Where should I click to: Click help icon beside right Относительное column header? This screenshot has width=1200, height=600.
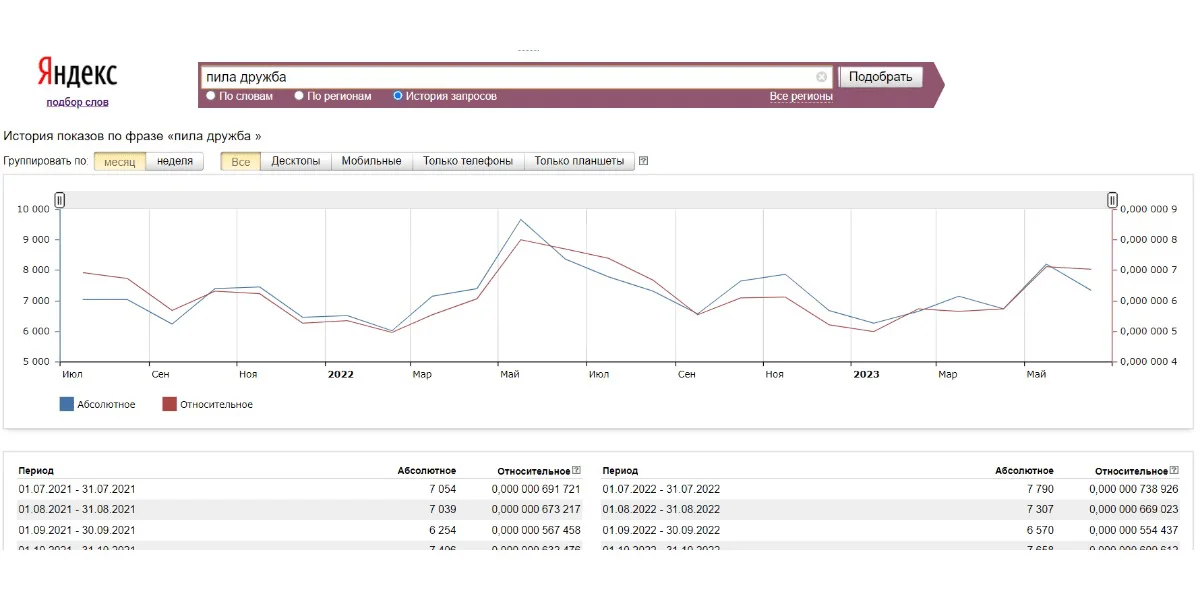tap(1173, 471)
